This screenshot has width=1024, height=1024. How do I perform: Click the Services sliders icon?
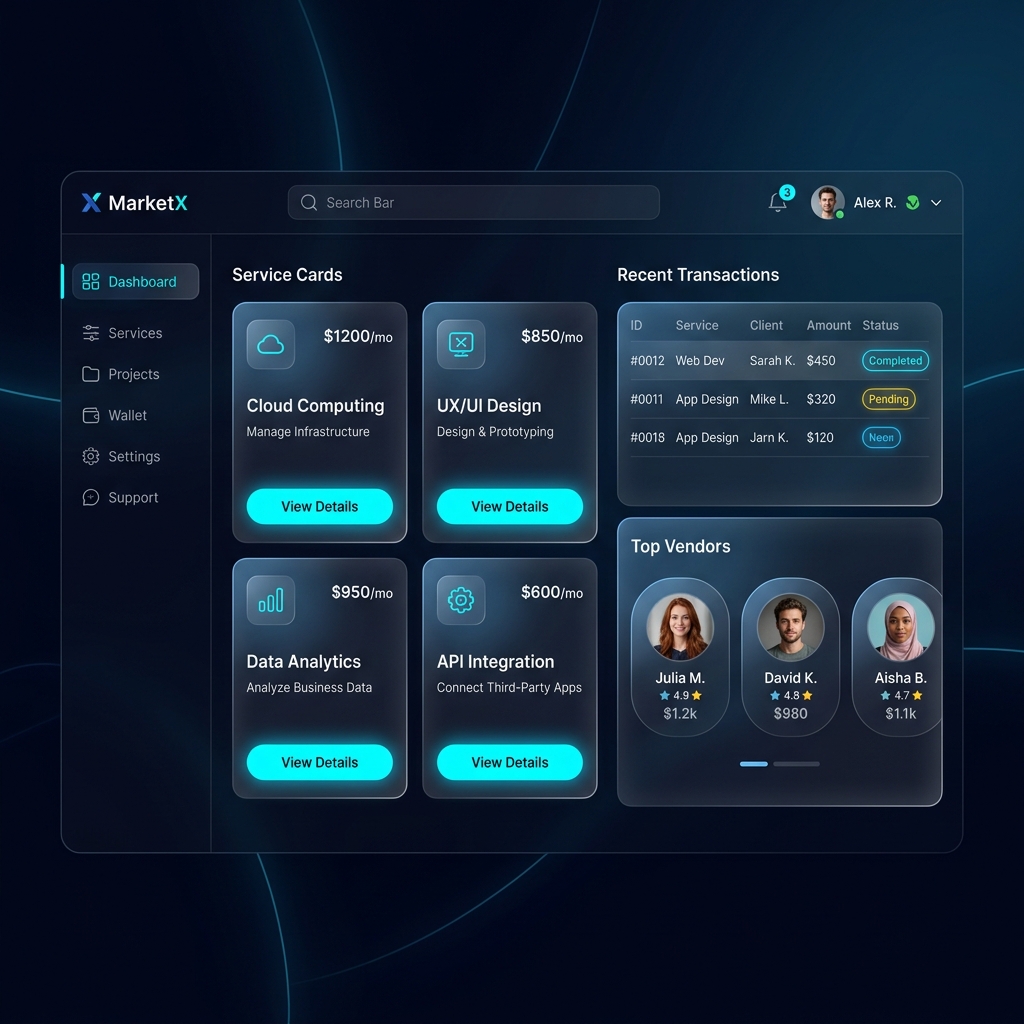click(x=91, y=333)
